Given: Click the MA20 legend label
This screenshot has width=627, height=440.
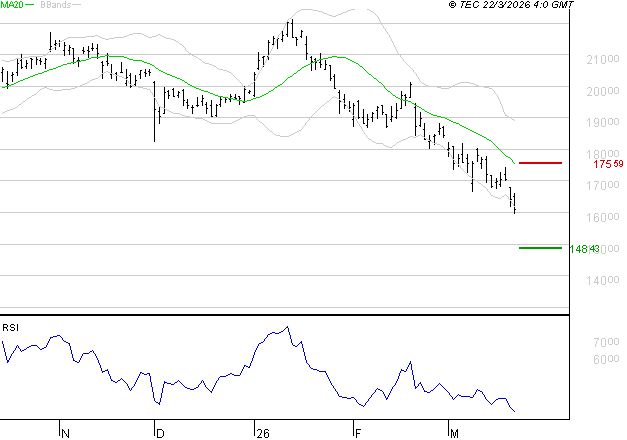Looking at the screenshot, I should tap(12, 5).
